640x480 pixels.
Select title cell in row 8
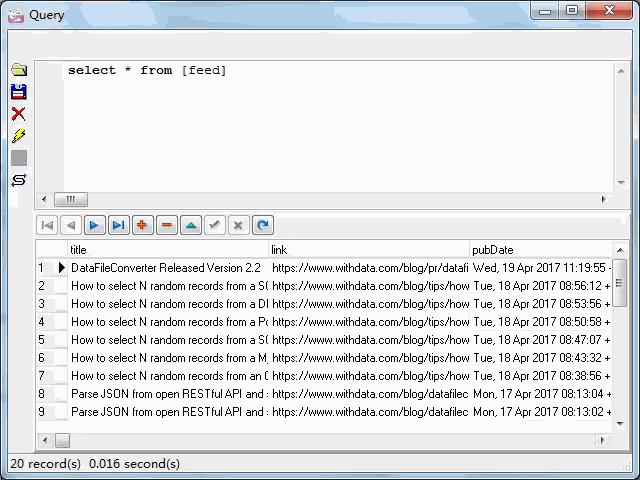tap(168, 393)
